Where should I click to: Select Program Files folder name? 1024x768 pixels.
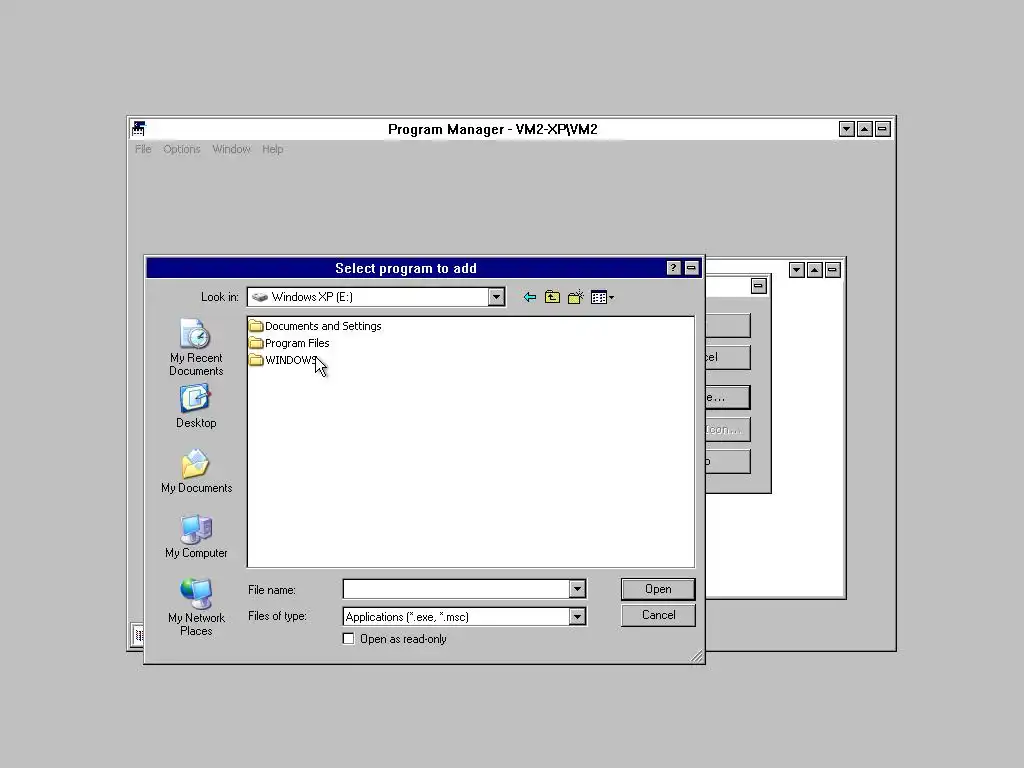[297, 343]
